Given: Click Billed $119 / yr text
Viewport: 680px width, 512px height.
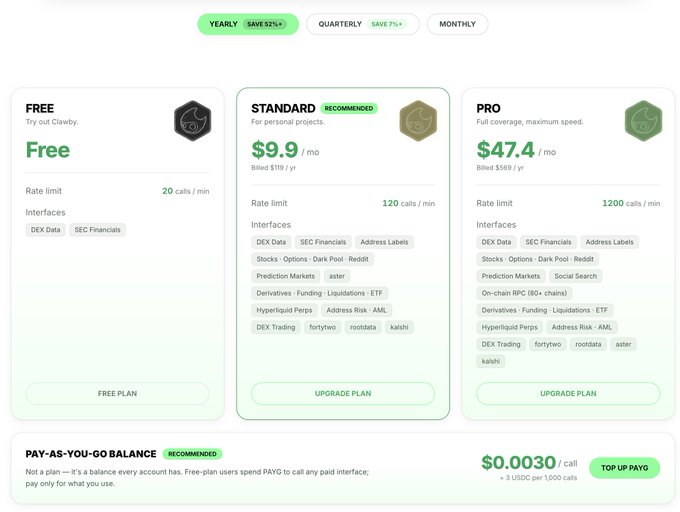Looking at the screenshot, I should (273, 168).
